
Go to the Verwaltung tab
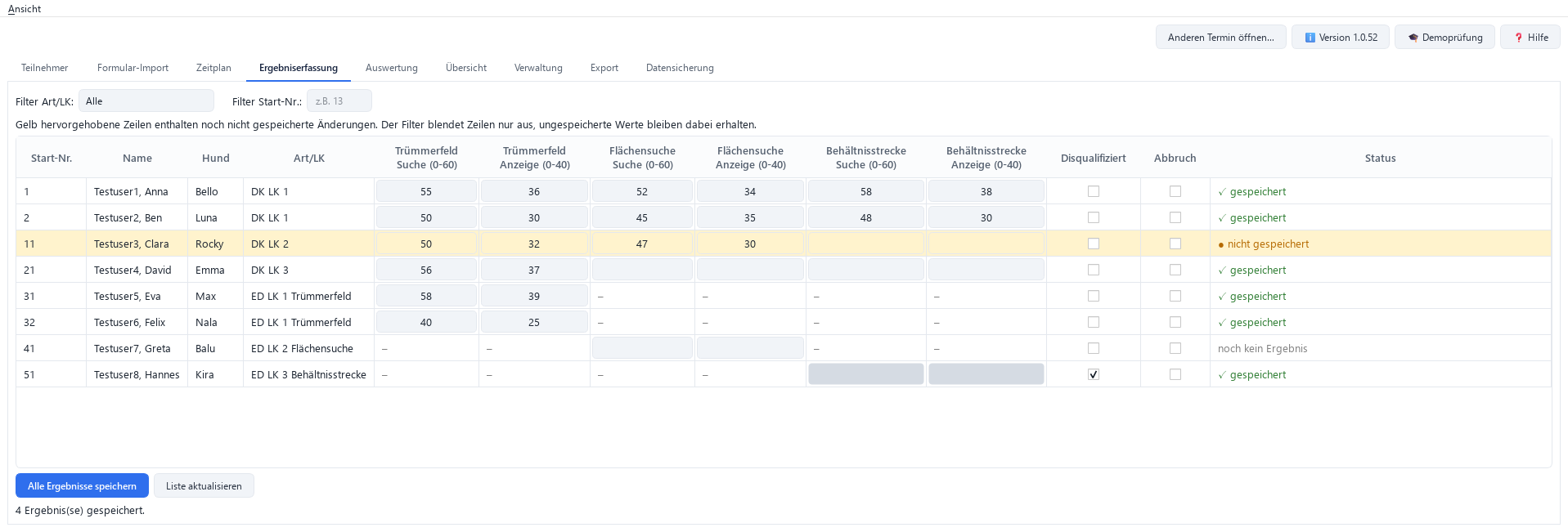point(538,68)
